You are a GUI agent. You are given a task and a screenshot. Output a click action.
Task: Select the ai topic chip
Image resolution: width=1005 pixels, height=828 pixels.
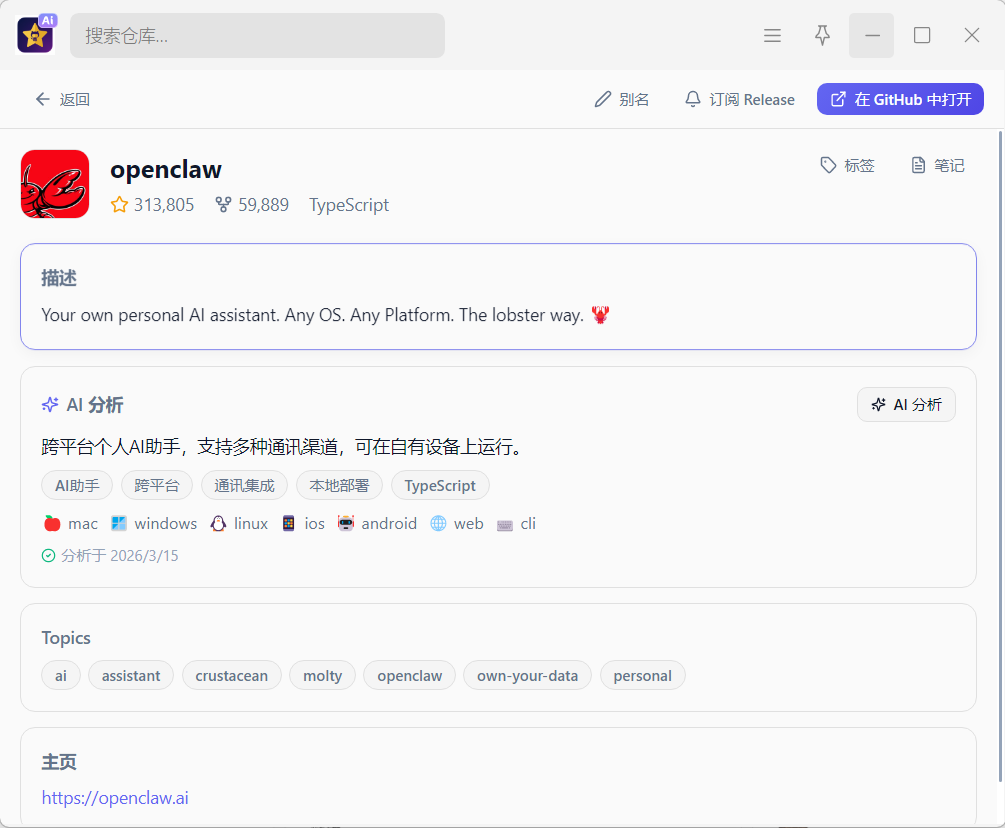pyautogui.click(x=61, y=675)
